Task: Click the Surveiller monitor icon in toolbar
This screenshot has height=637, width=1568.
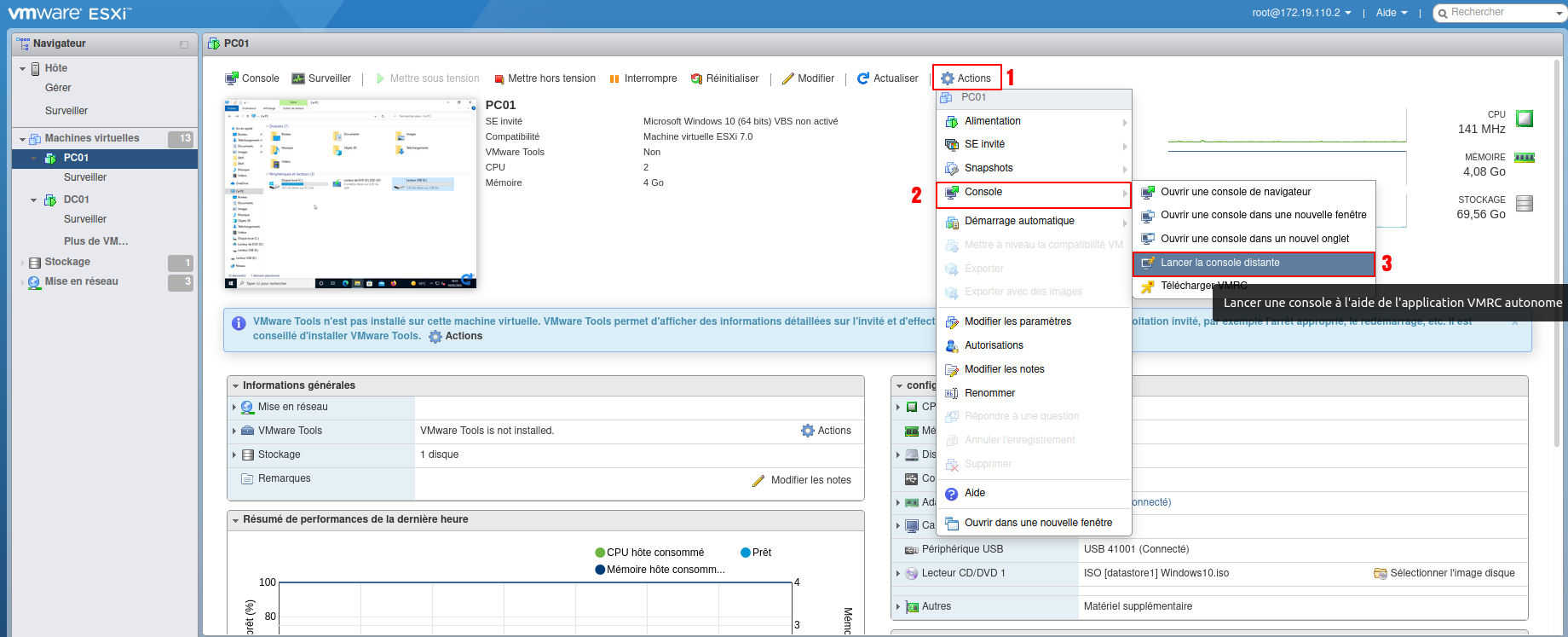Action: coord(298,78)
